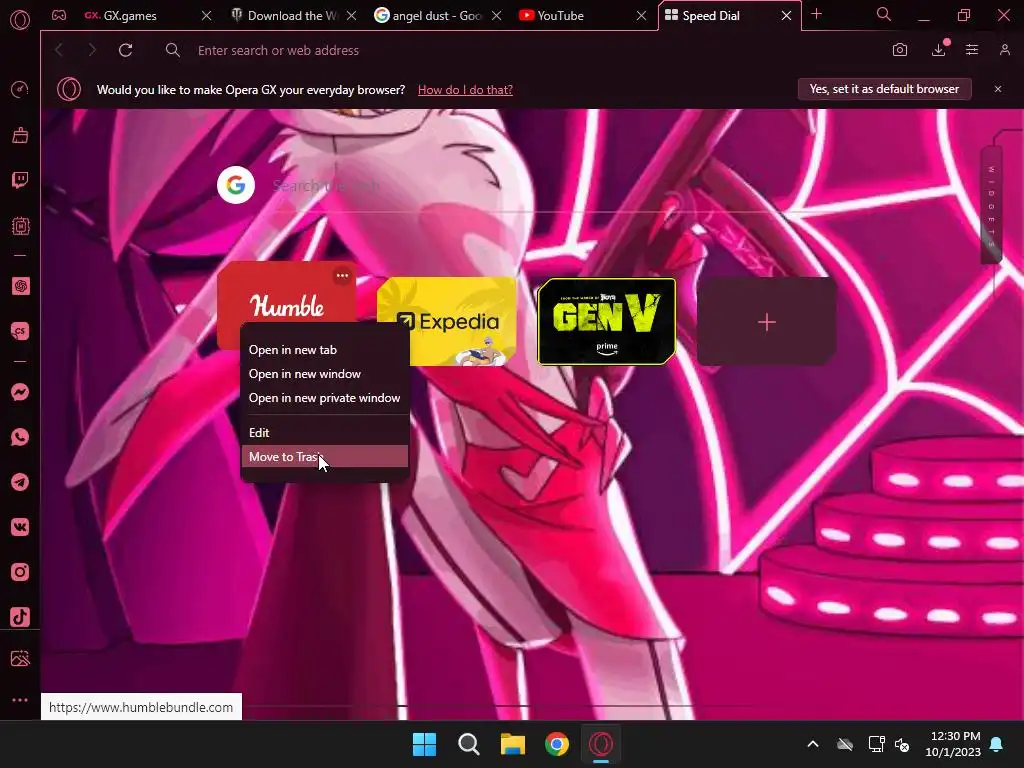Open notifications bell in taskbar

(997, 744)
